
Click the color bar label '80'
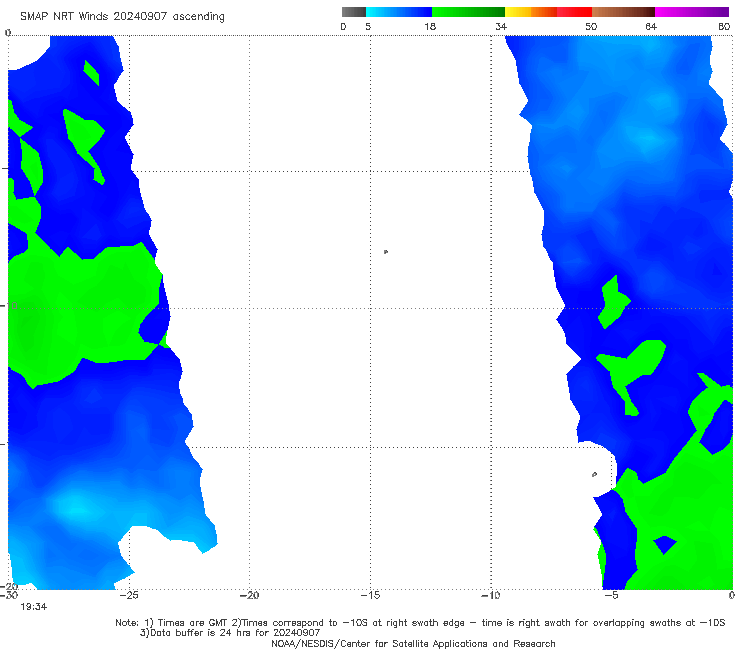point(724,27)
